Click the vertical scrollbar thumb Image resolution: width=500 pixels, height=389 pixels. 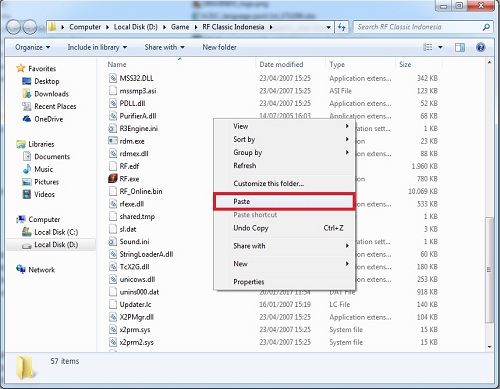(x=489, y=270)
